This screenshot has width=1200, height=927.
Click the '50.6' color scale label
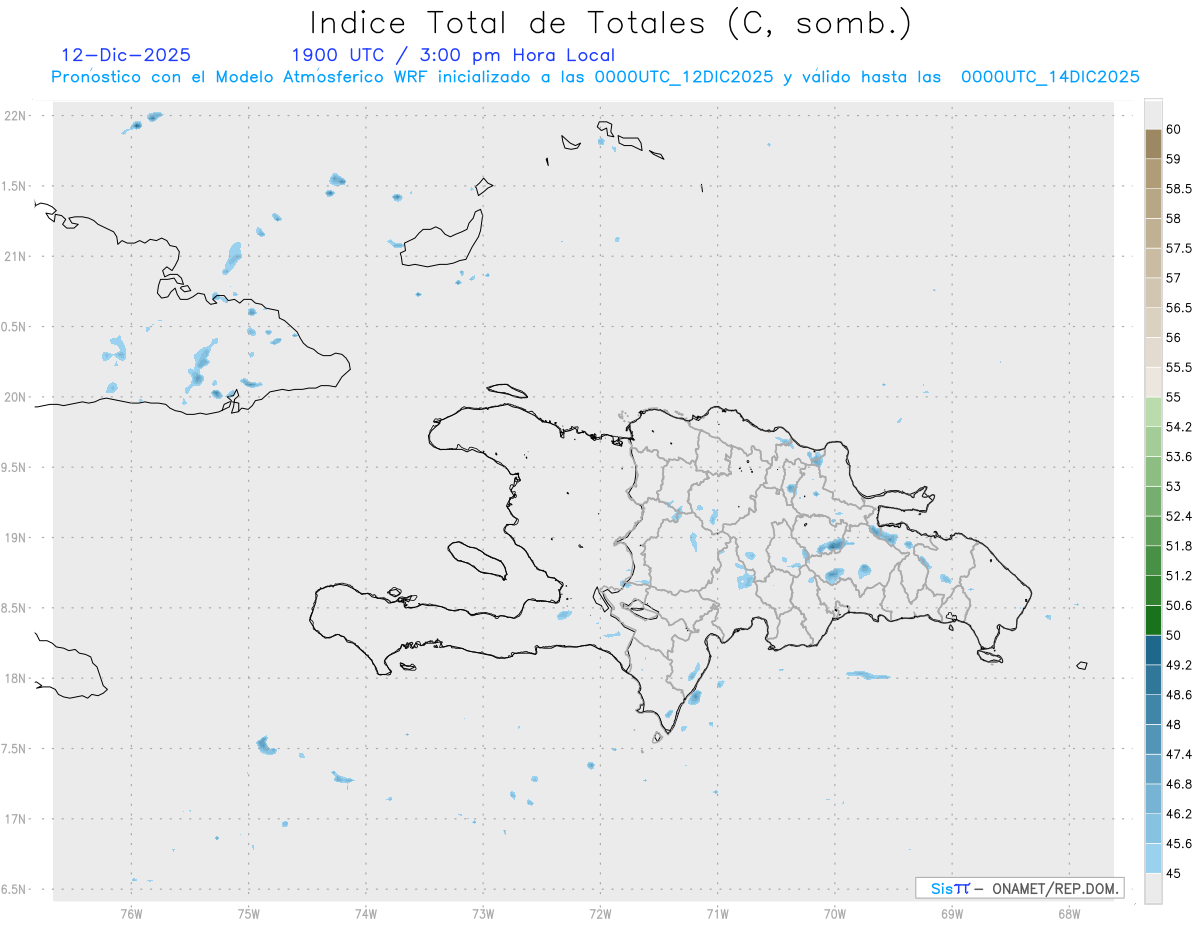pyautogui.click(x=1178, y=605)
